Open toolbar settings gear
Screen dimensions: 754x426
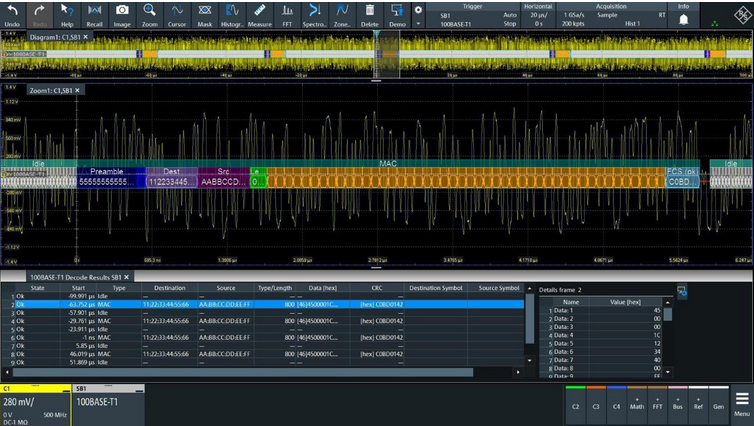pos(418,10)
